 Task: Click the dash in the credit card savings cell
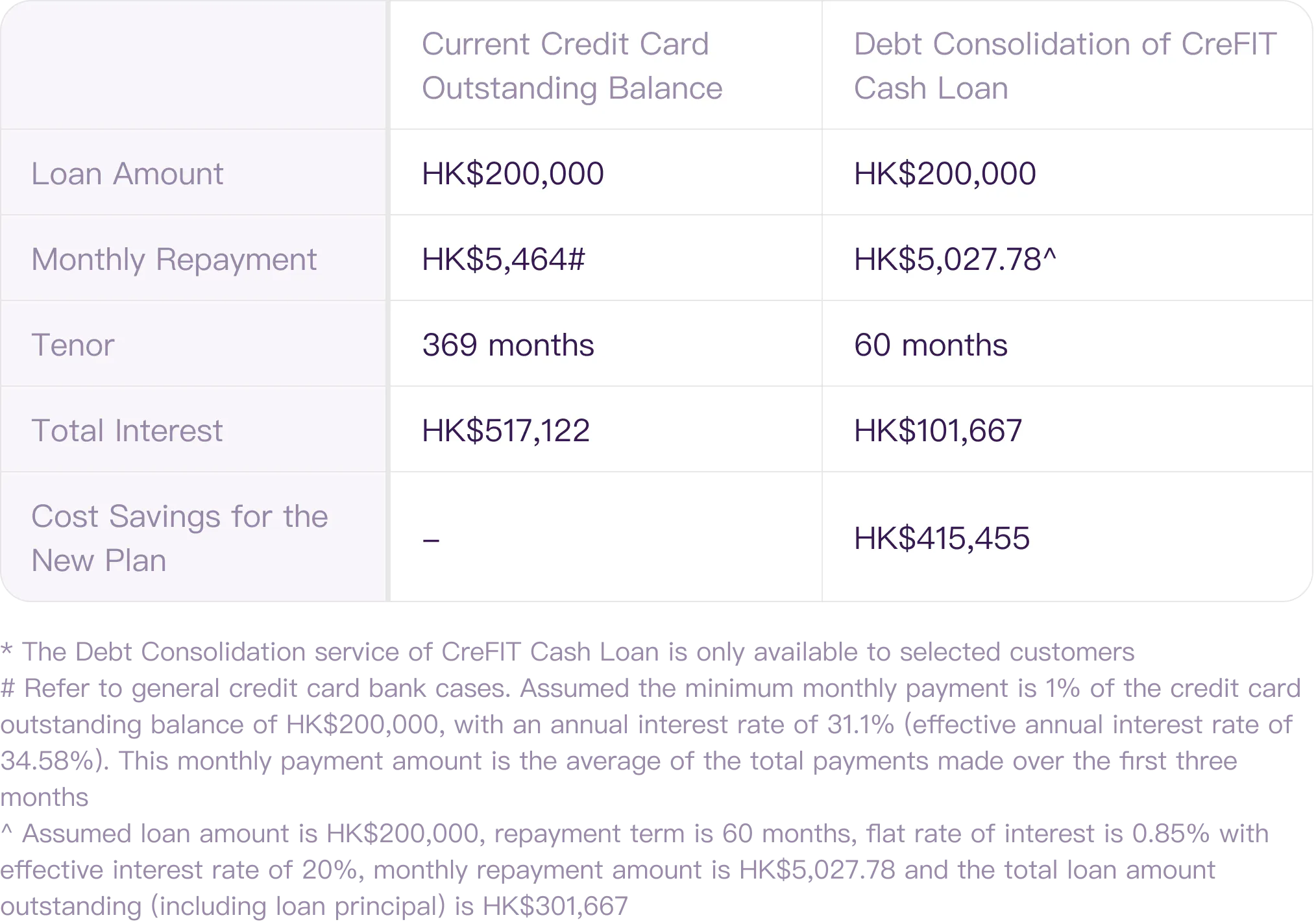point(431,540)
